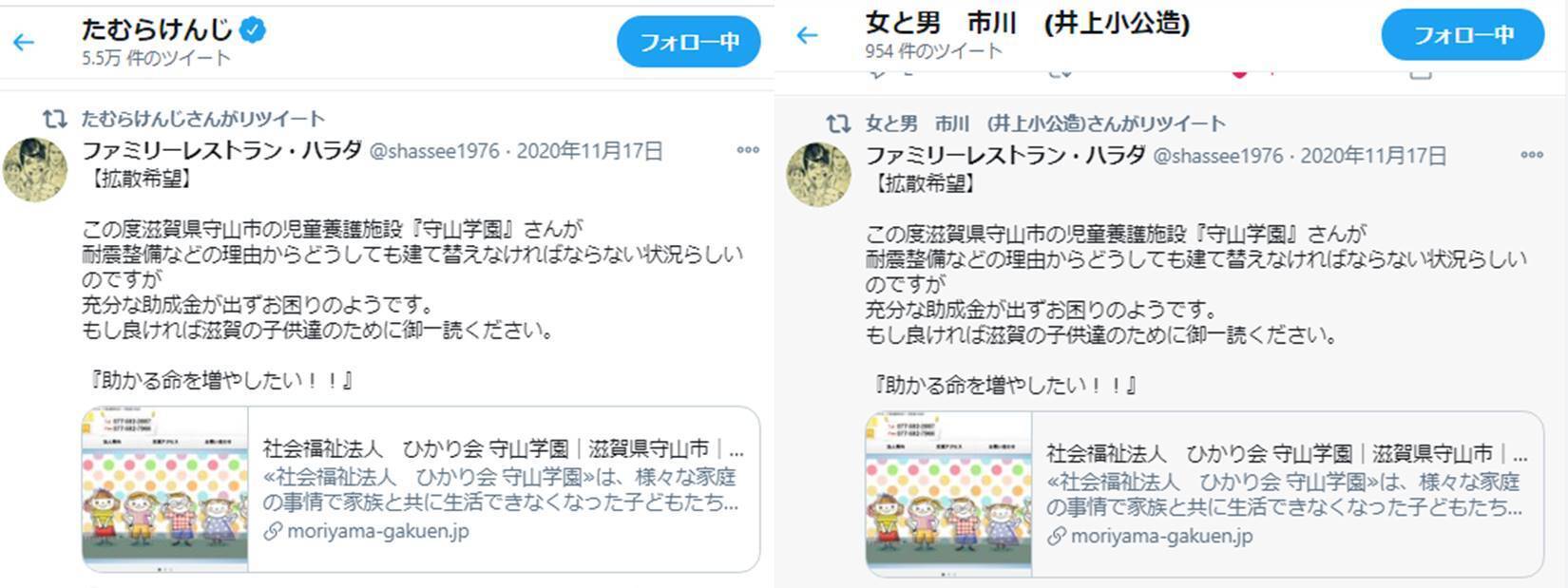Open right link card thumbnail image
Screen dimensions: 1568x588
pyautogui.click(x=948, y=494)
